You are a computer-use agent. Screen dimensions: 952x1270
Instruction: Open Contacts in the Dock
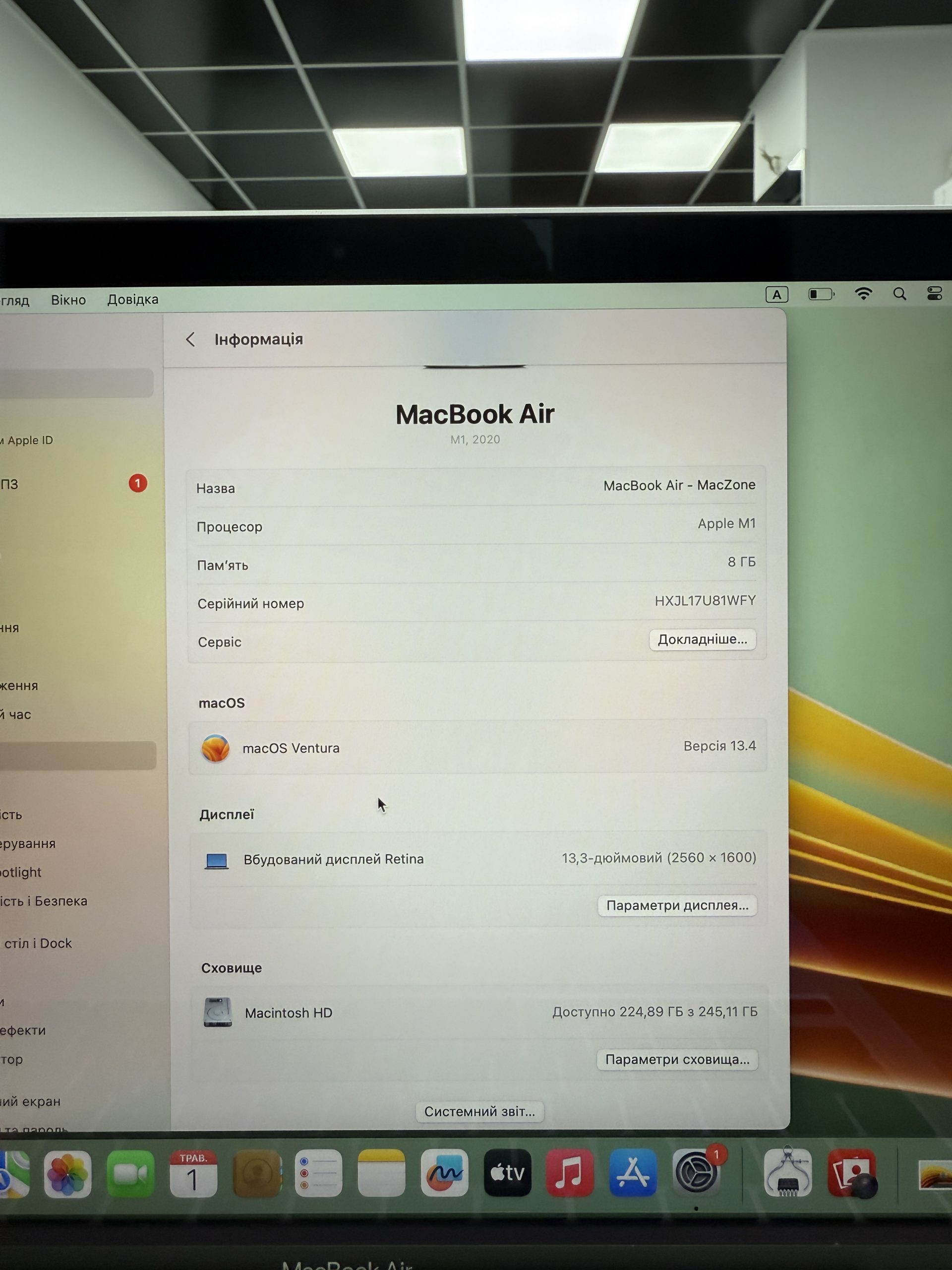pos(257,1174)
